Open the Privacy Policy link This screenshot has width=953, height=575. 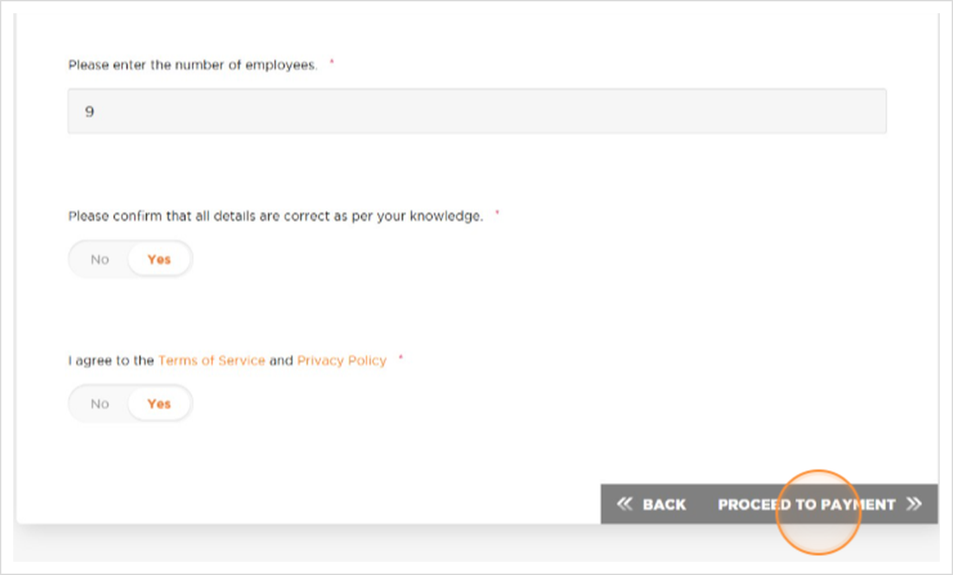342,360
